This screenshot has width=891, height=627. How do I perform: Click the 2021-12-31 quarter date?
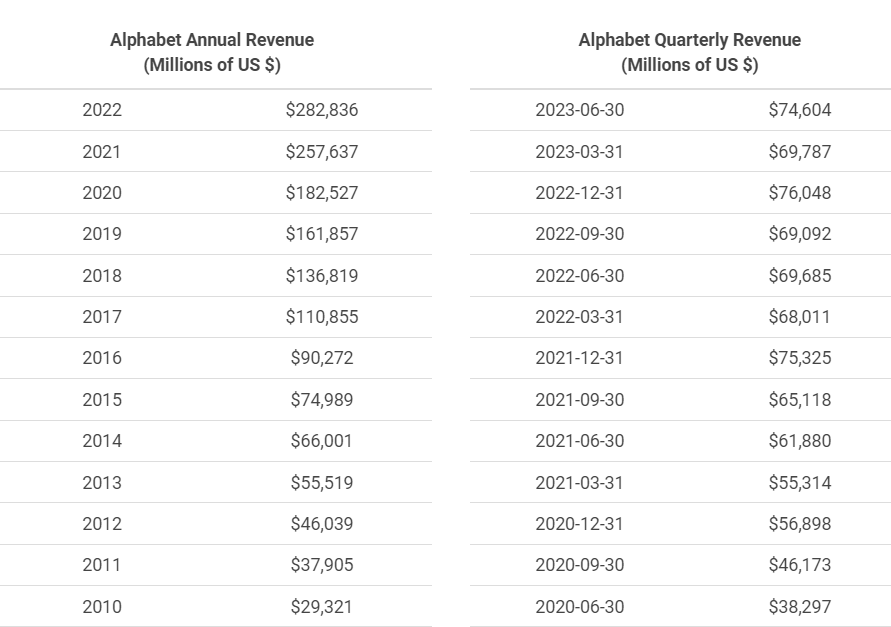click(x=579, y=358)
